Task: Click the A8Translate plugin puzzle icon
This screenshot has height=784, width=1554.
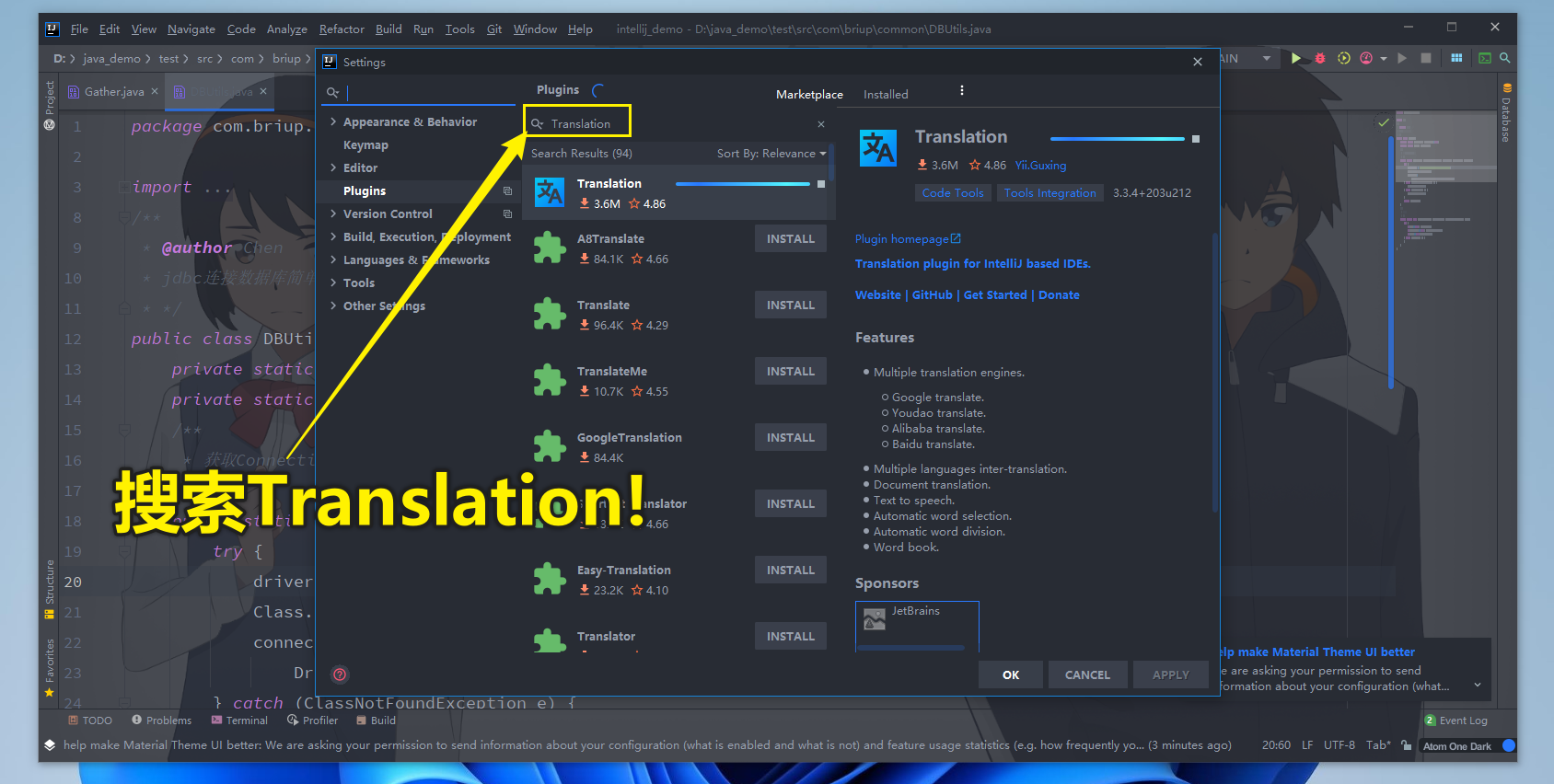Action: click(550, 248)
